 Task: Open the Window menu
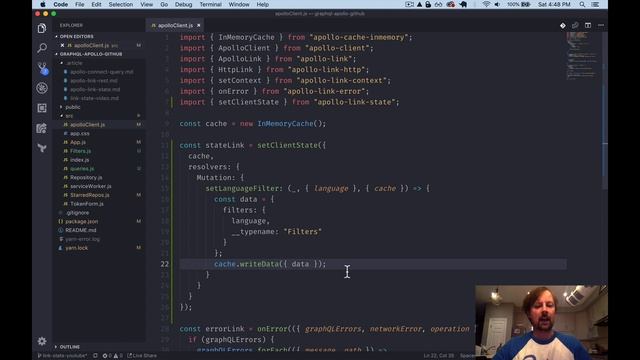coord(239,4)
